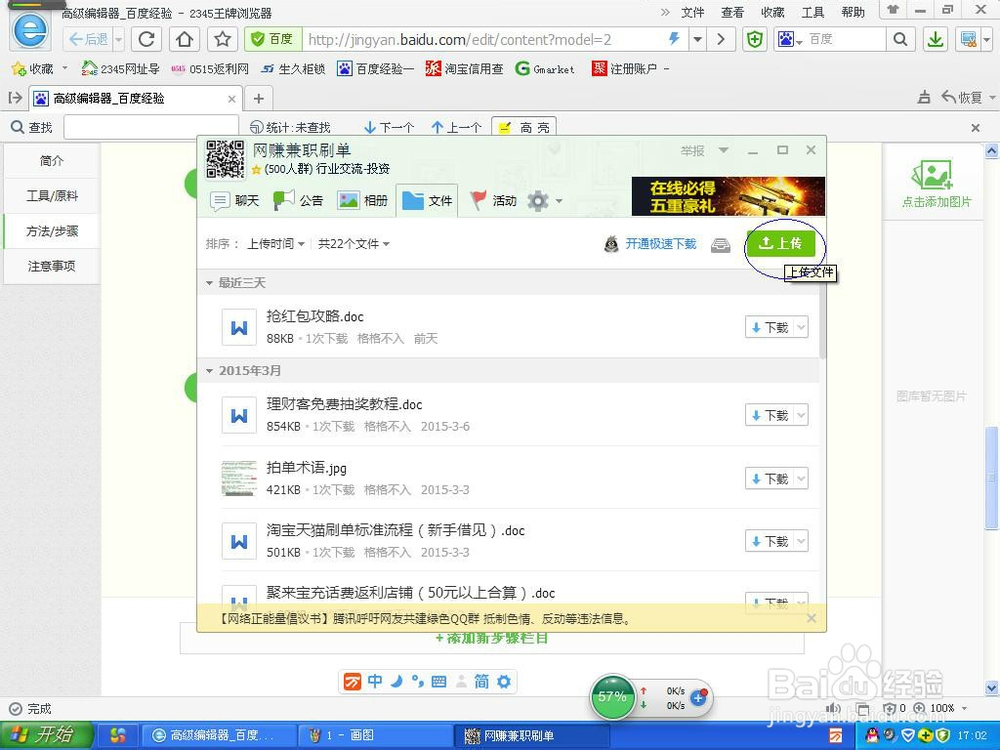The width and height of the screenshot is (1000, 750).
Task: Toggle the 高亮 highlight button
Action: (524, 127)
